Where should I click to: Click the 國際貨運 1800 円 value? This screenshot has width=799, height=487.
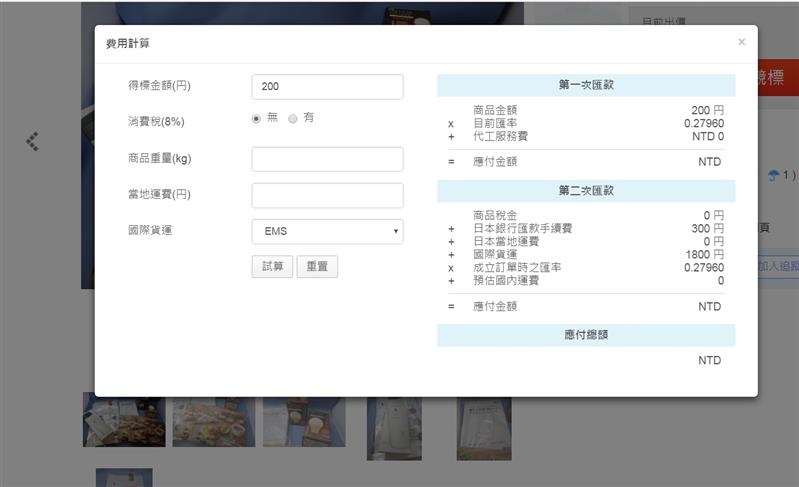(x=704, y=255)
